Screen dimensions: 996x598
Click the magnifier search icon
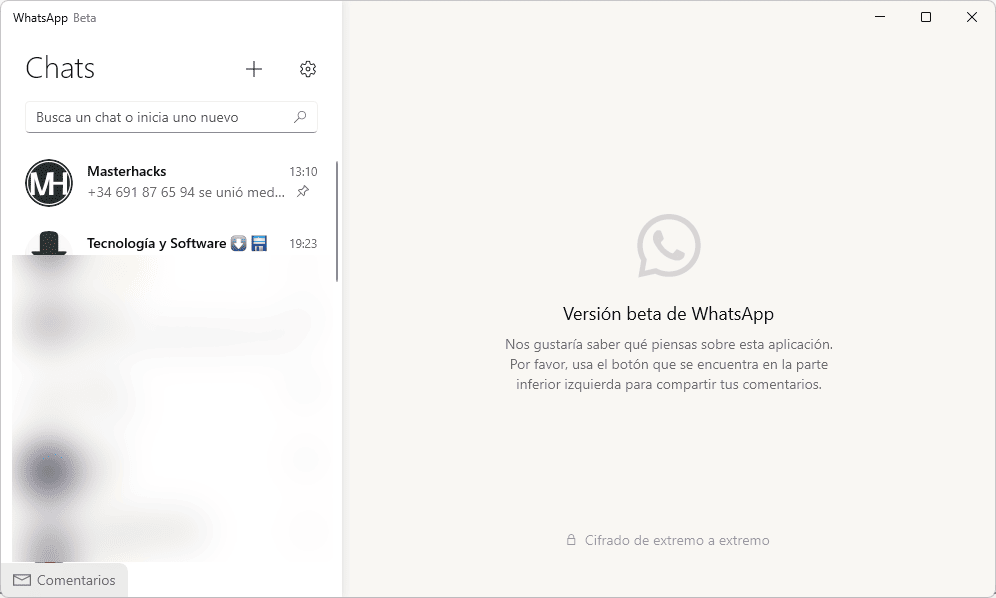(x=300, y=117)
